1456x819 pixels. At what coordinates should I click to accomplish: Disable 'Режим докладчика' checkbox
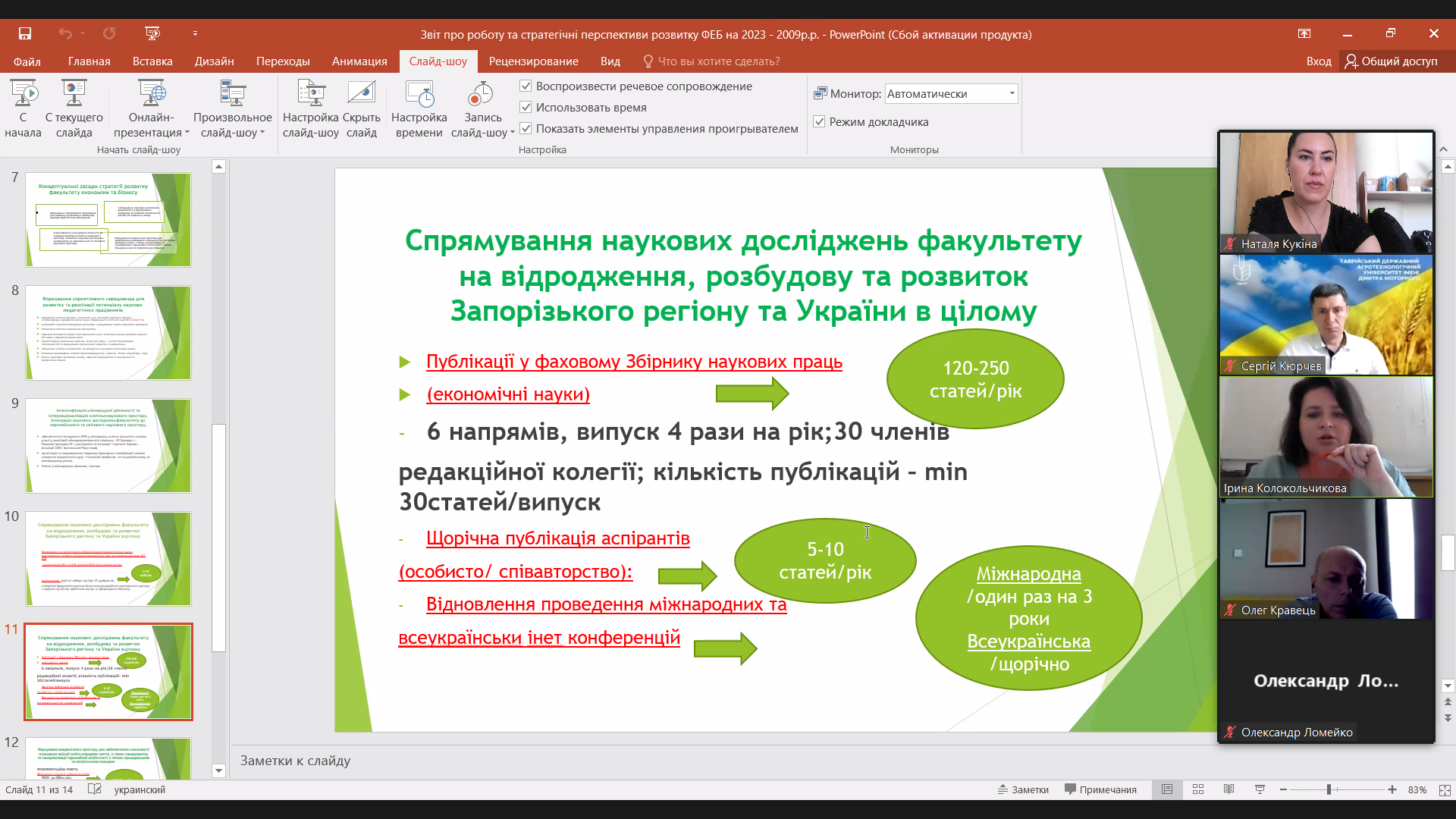[819, 122]
